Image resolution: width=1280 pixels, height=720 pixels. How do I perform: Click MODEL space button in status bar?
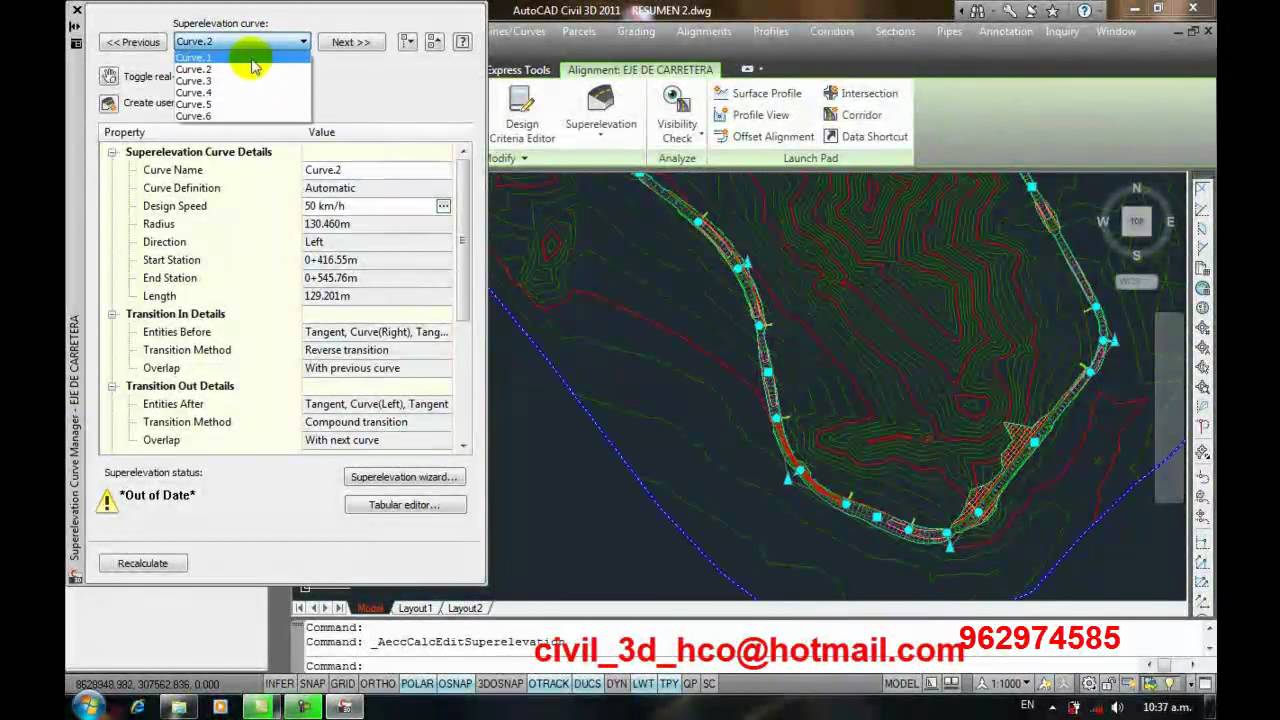pyautogui.click(x=902, y=683)
